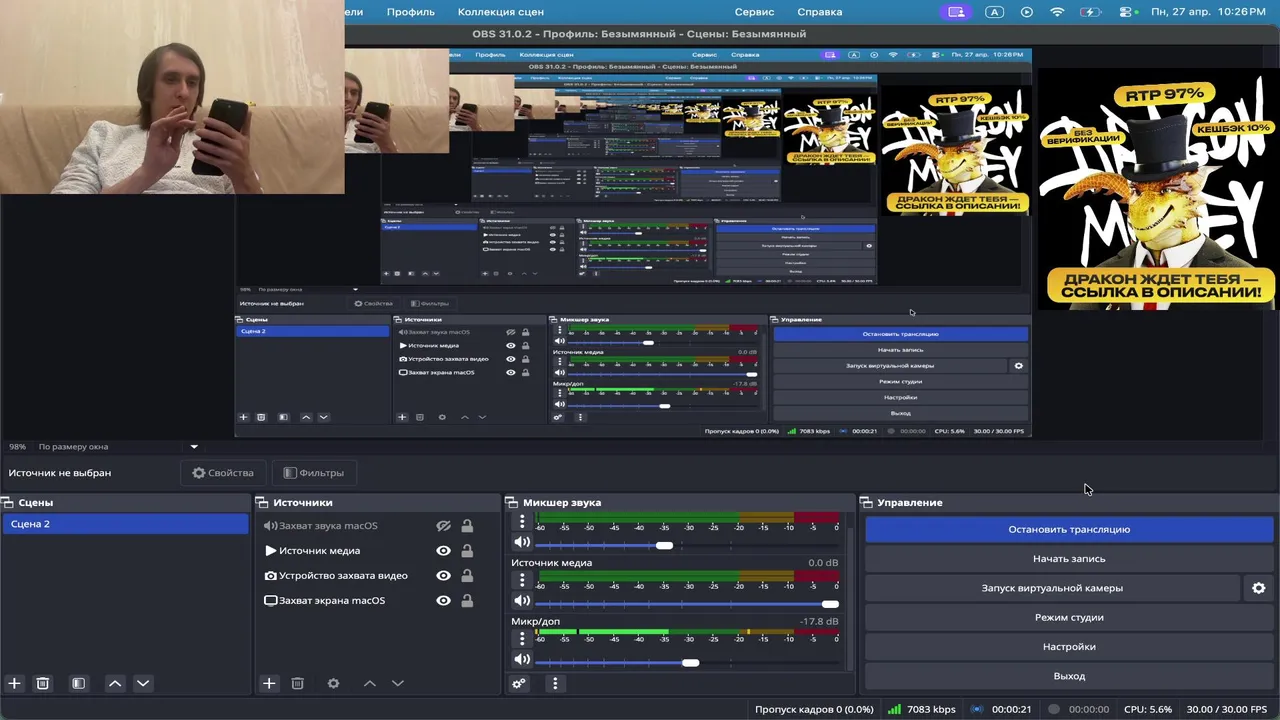This screenshot has width=1280, height=720.
Task: Open keyboard input source menu bar icon
Action: click(994, 12)
